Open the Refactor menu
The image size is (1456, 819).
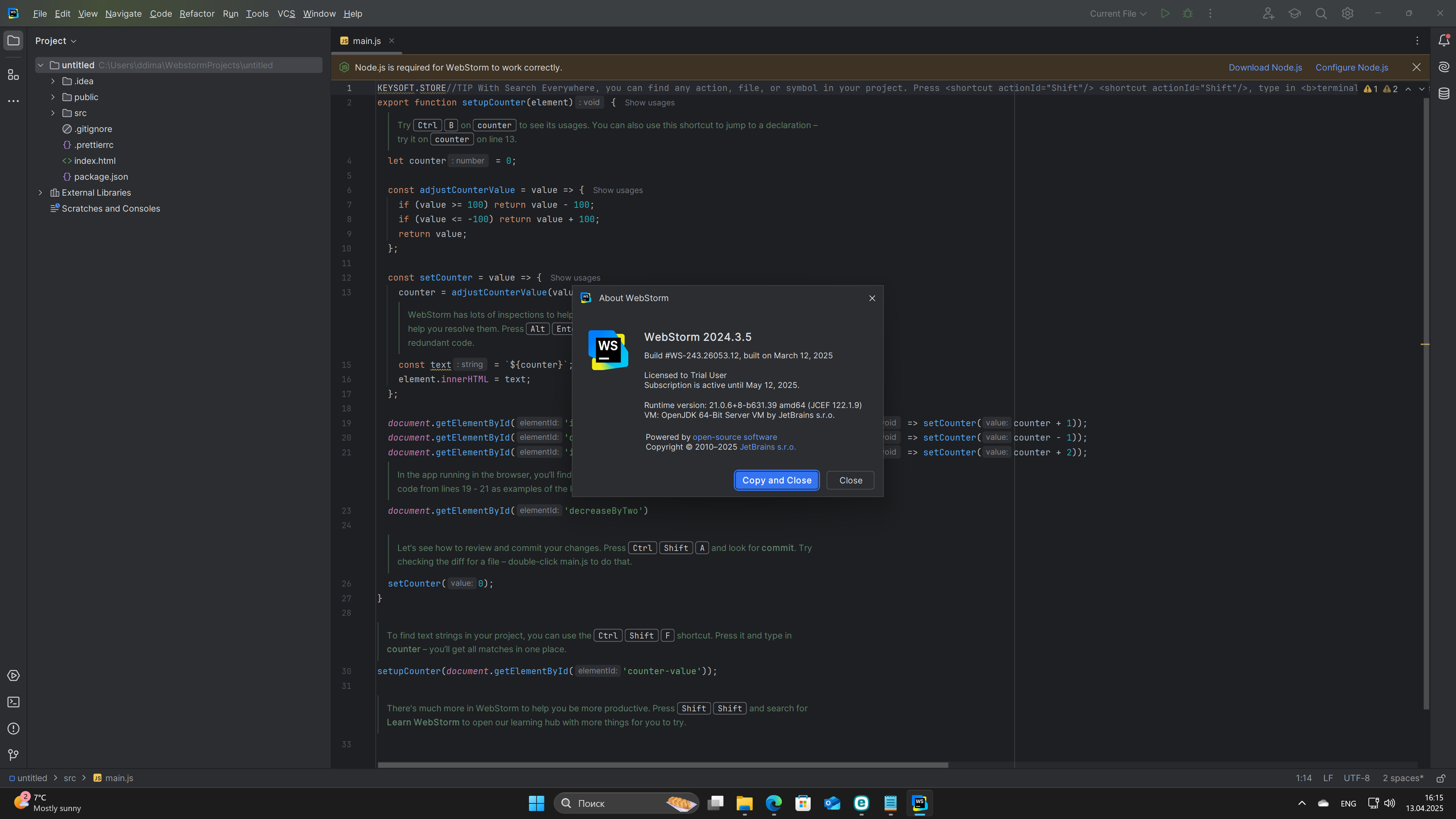tap(197, 14)
